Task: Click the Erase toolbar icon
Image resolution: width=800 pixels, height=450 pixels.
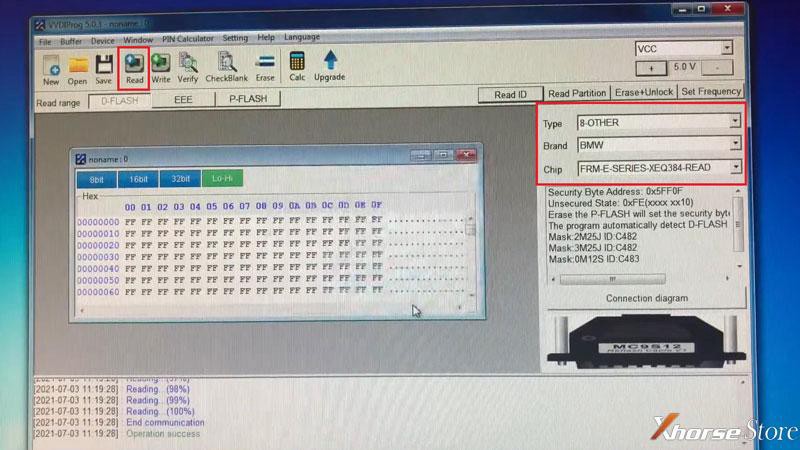Action: [265, 67]
